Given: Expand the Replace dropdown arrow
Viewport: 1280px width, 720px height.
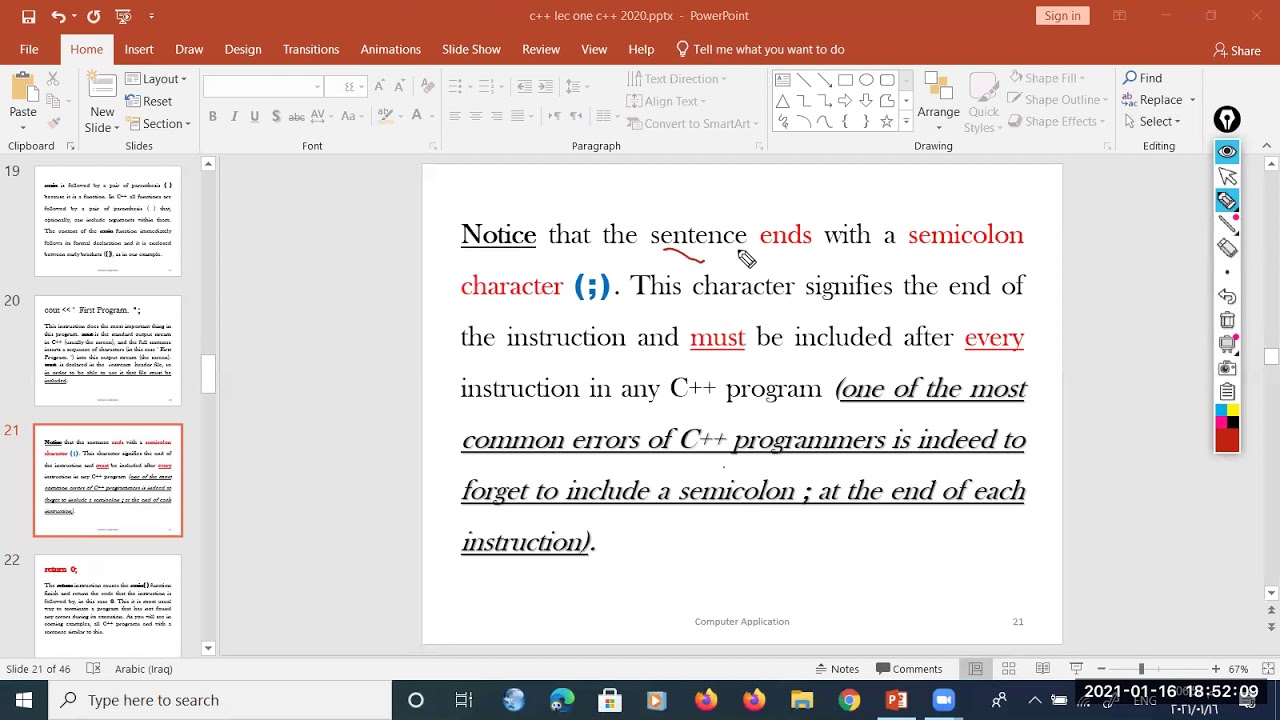Looking at the screenshot, I should point(1192,100).
